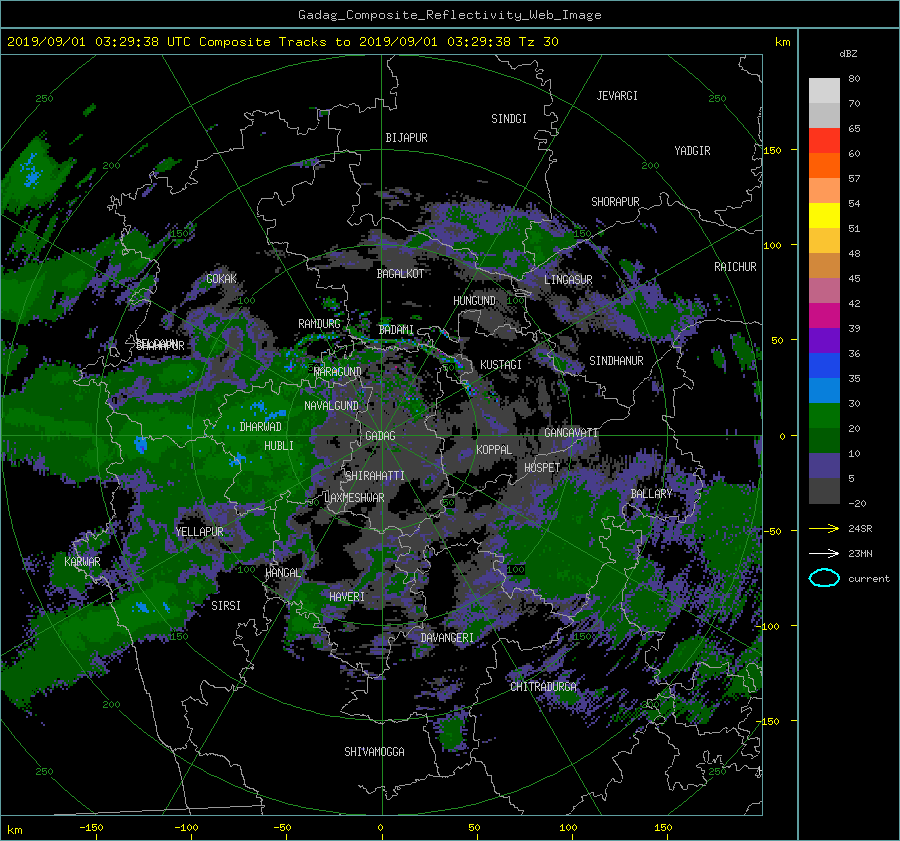Screen dimensions: 900x841
Task: Click the NAVALGUND town label
Action: pos(331,406)
